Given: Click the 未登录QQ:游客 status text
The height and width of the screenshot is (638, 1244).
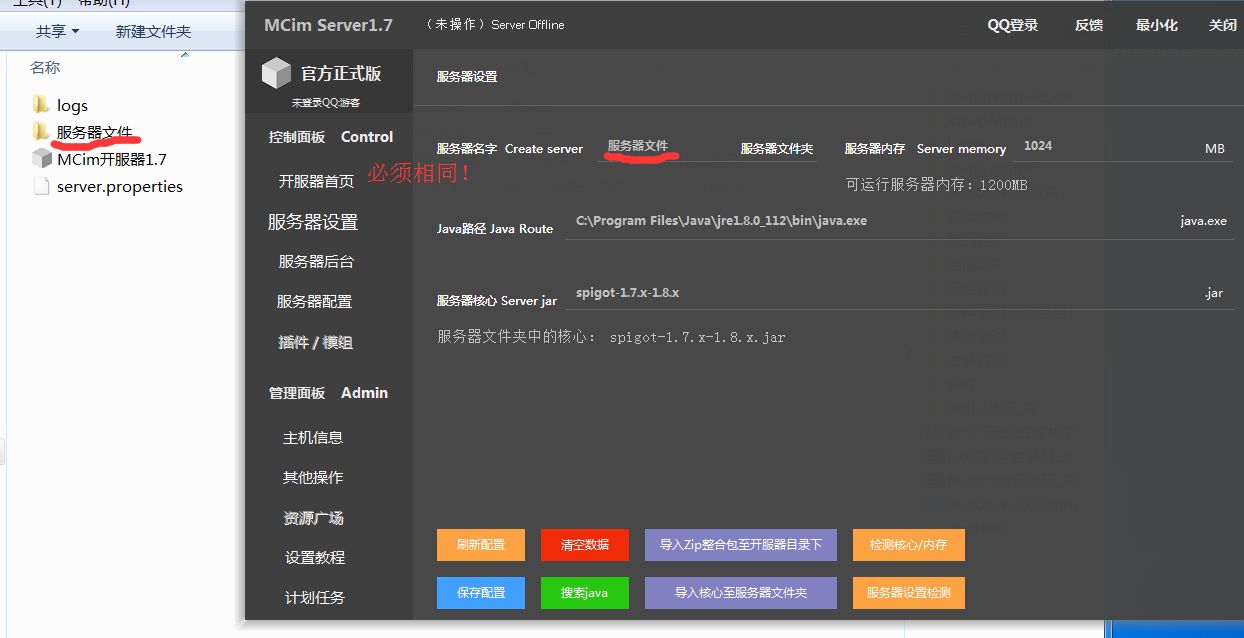Looking at the screenshot, I should [326, 103].
